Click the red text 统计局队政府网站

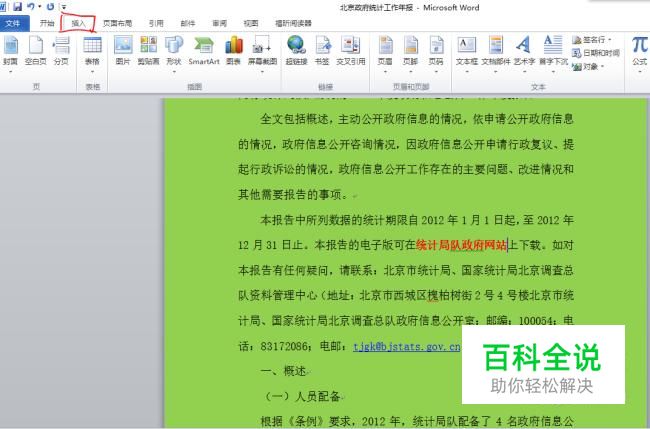click(461, 245)
